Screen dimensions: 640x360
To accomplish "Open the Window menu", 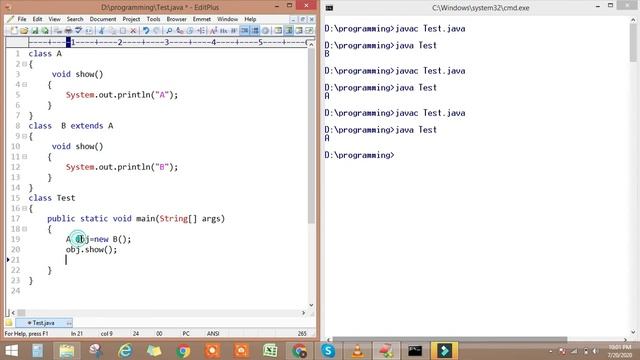I will 227,19.
